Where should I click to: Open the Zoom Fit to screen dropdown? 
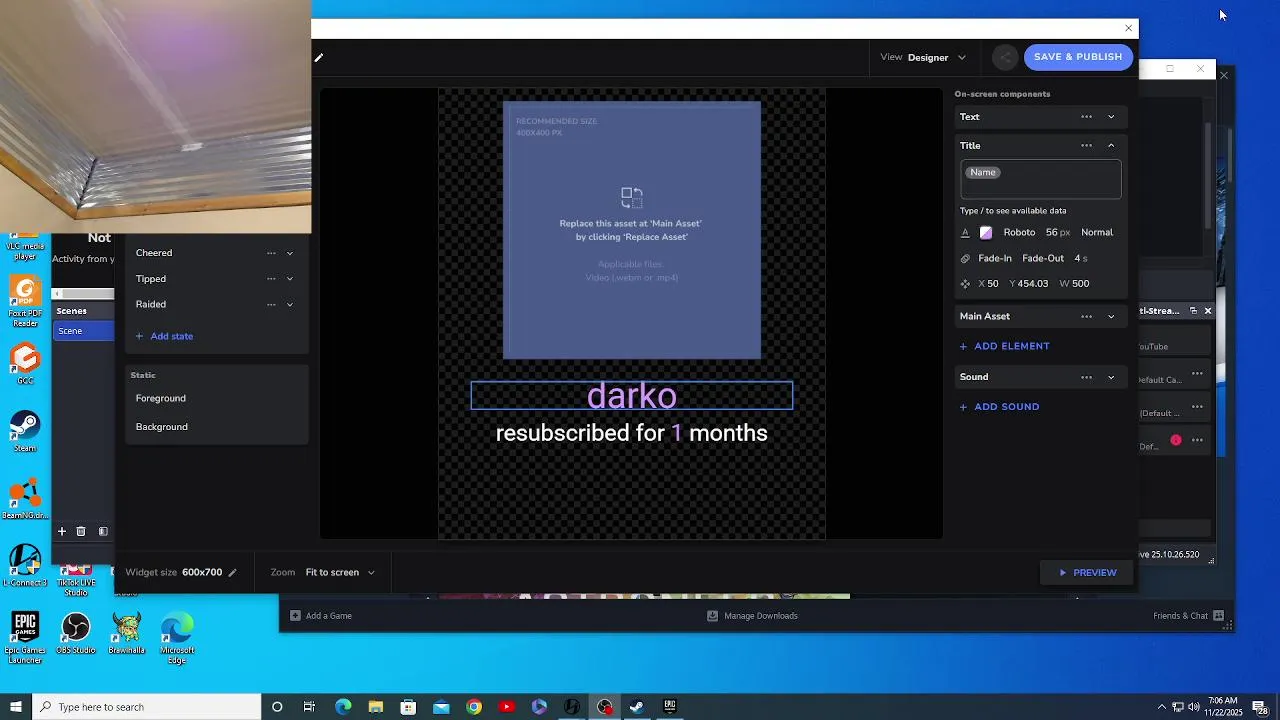(339, 573)
